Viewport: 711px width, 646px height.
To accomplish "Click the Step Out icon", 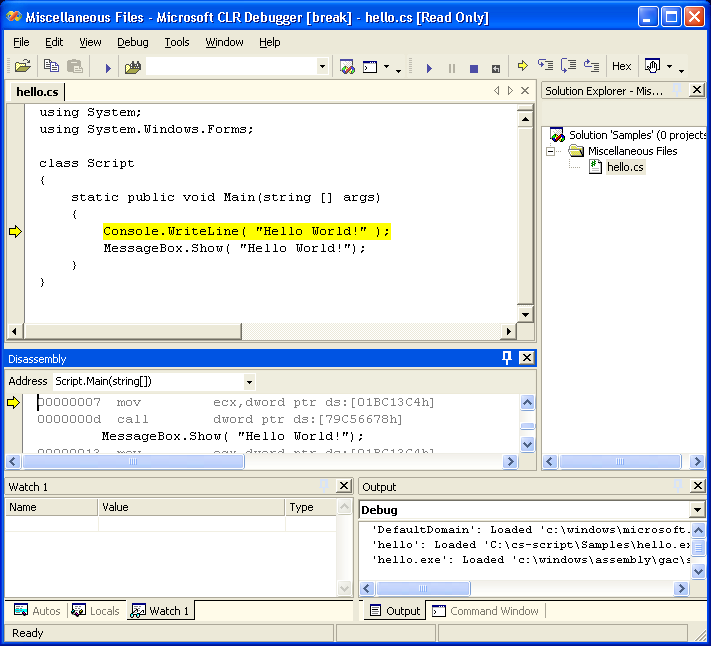I will pos(591,66).
